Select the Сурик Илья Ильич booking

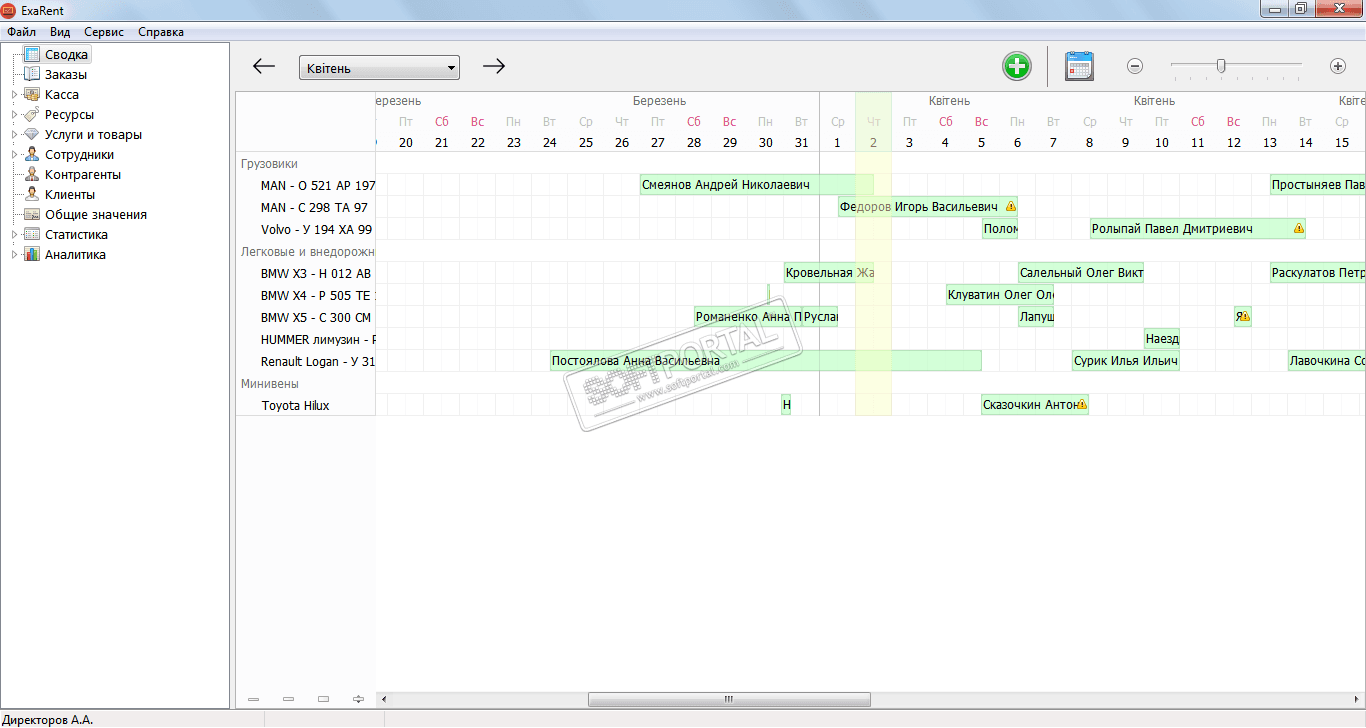point(1126,361)
